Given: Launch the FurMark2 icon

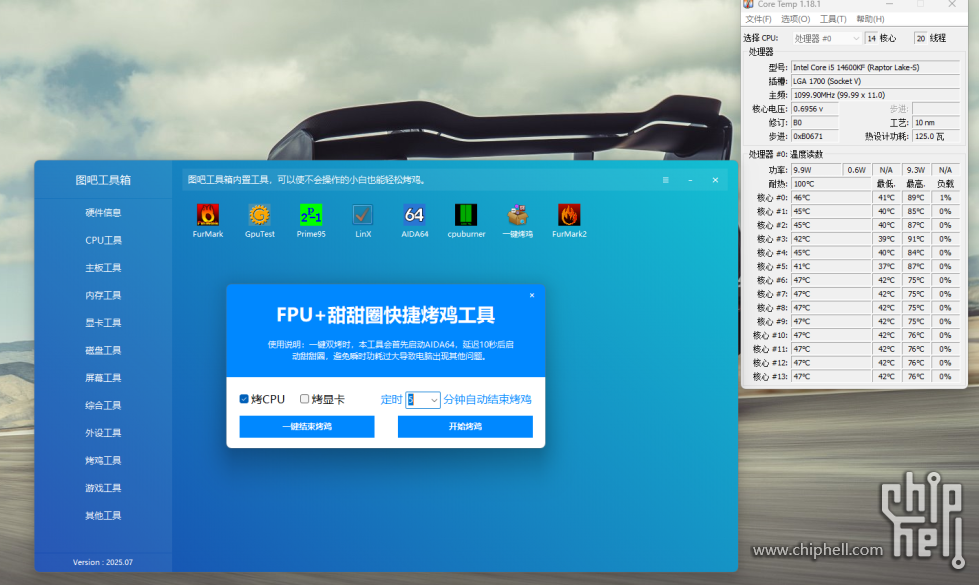Looking at the screenshot, I should (569, 215).
